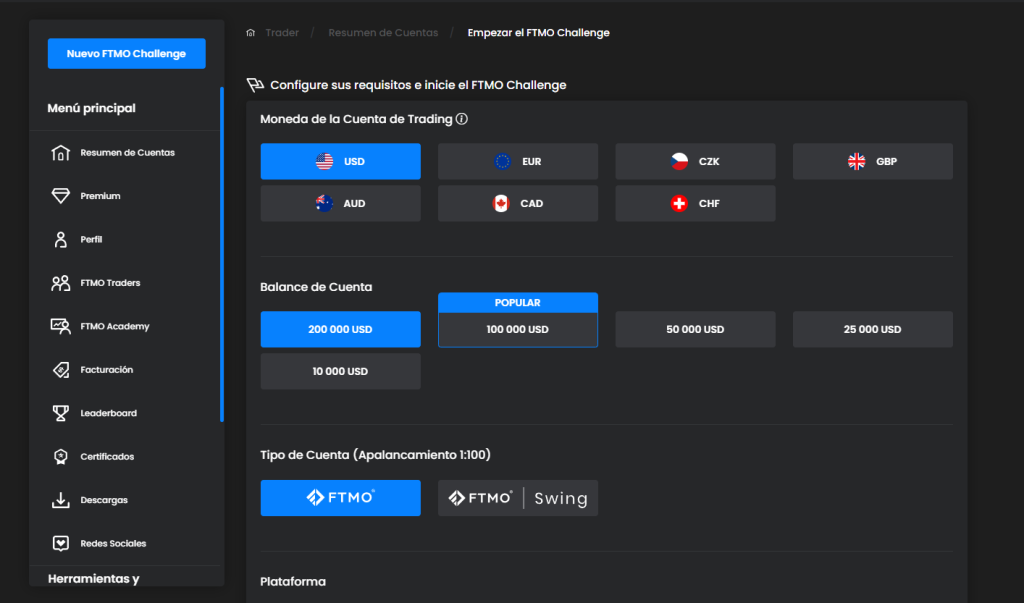Pick the 10 000 USD account balance

[x=340, y=371]
